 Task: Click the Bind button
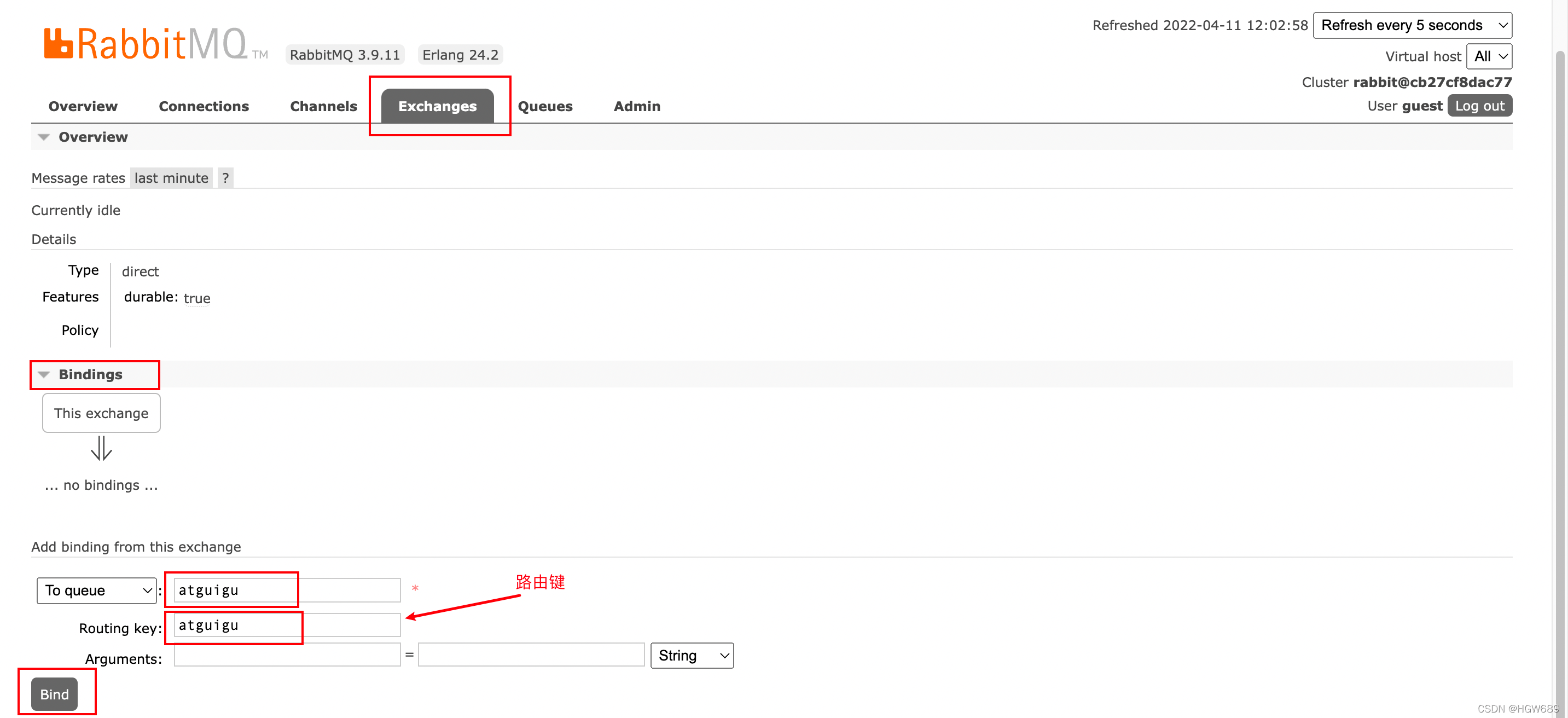tap(55, 694)
